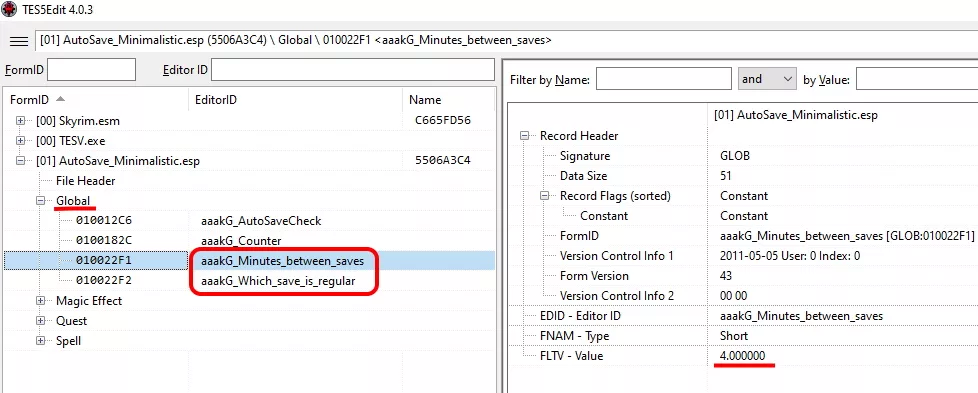Click the EDID - Editor ID row label
This screenshot has height=393, width=978.
tap(580, 316)
